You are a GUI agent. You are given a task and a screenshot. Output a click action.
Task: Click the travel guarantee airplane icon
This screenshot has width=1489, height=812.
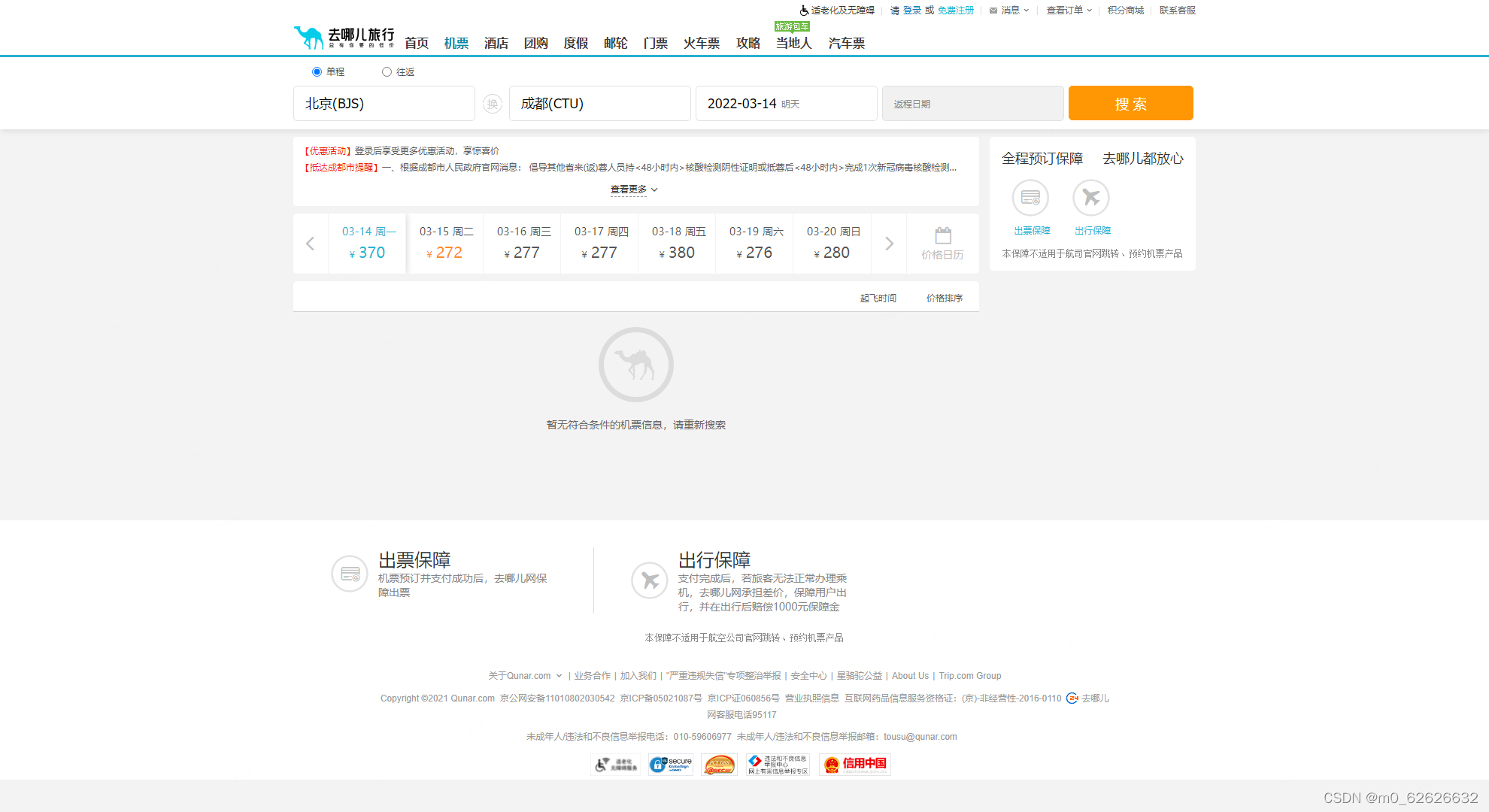tap(1090, 198)
